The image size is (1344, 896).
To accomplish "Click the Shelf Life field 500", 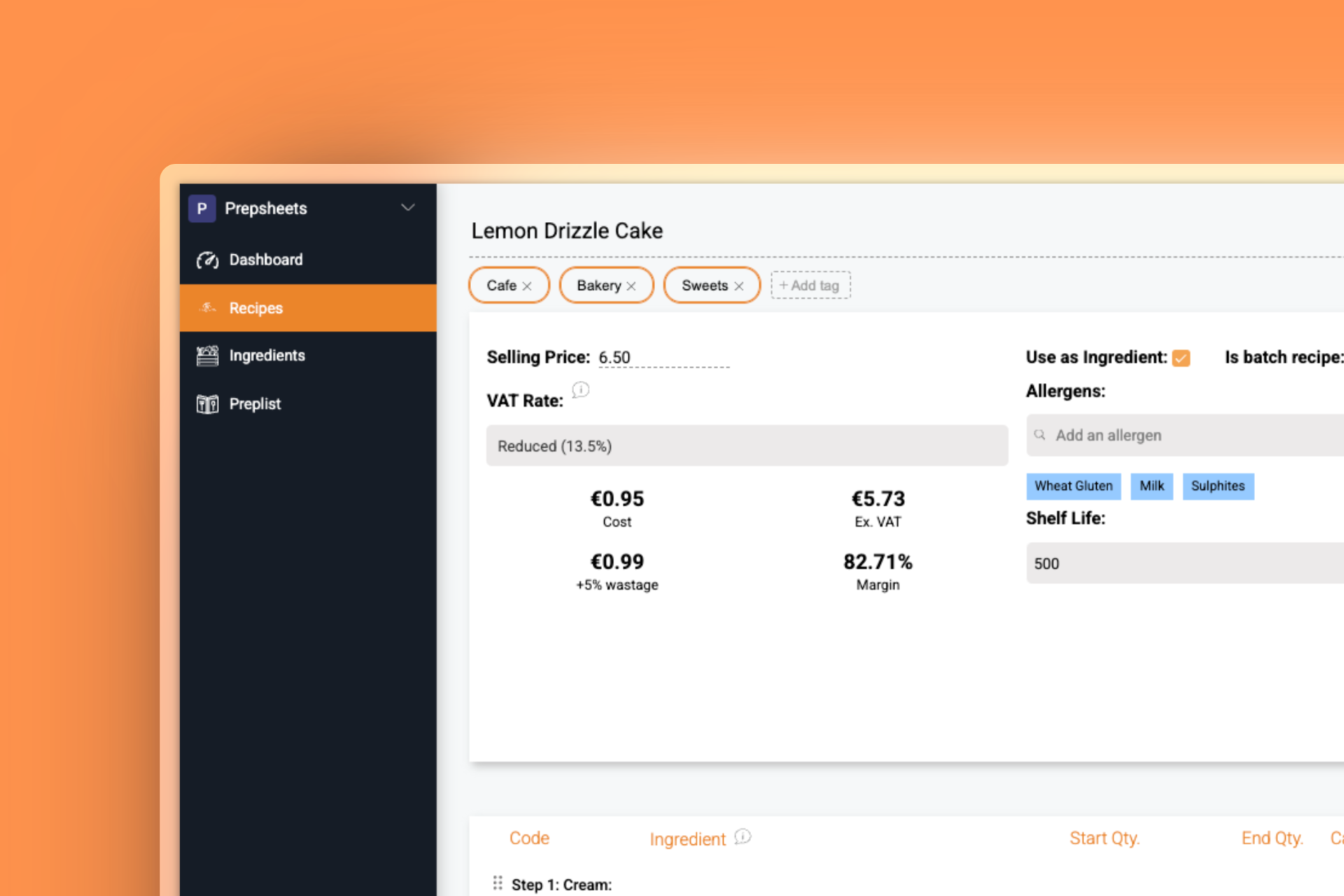I will pos(1185,563).
